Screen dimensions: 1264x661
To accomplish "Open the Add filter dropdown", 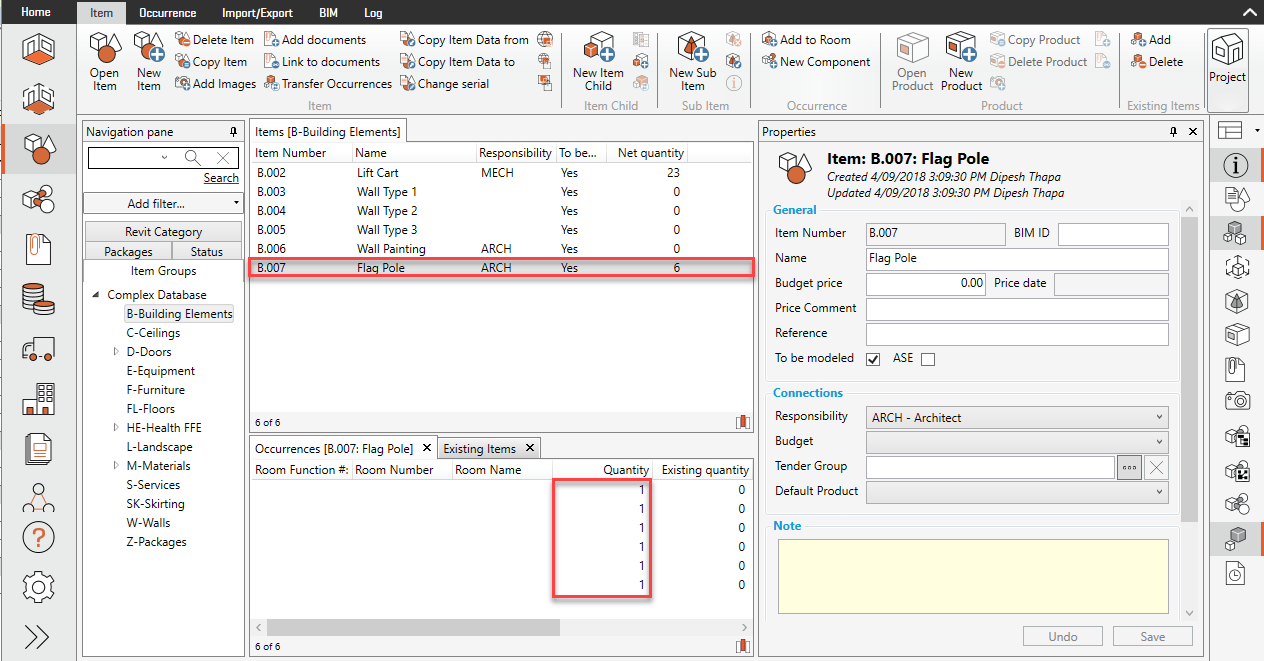I will click(163, 204).
